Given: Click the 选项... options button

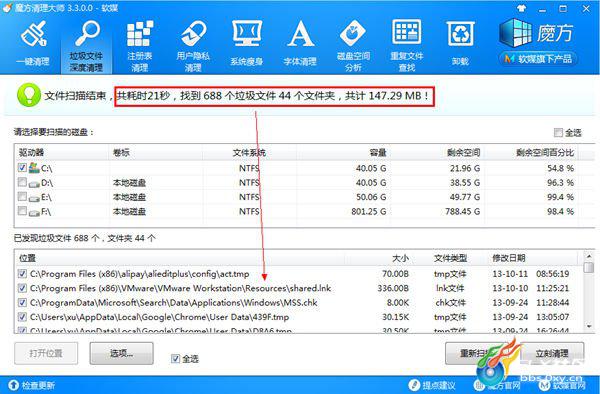Looking at the screenshot, I should point(122,353).
